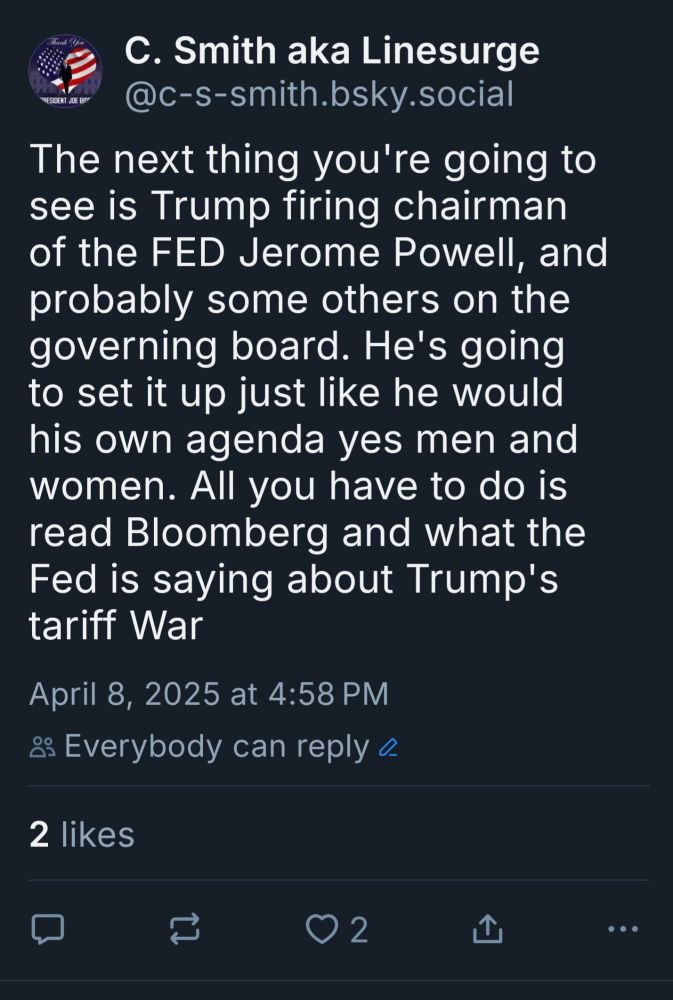The width and height of the screenshot is (673, 1000).
Task: Repost using the looping arrows icon
Action: tap(185, 929)
